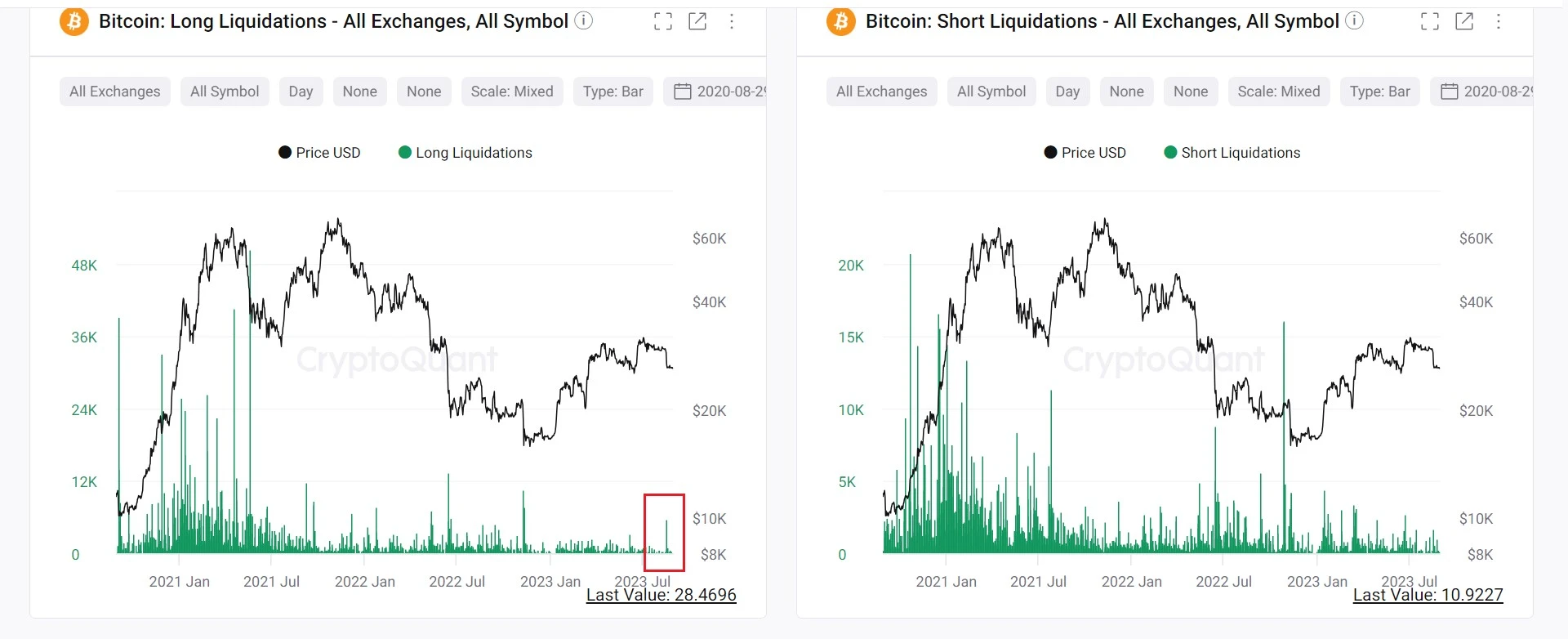Click Last Value 28.4696 link
The image size is (1568, 639).
[661, 595]
